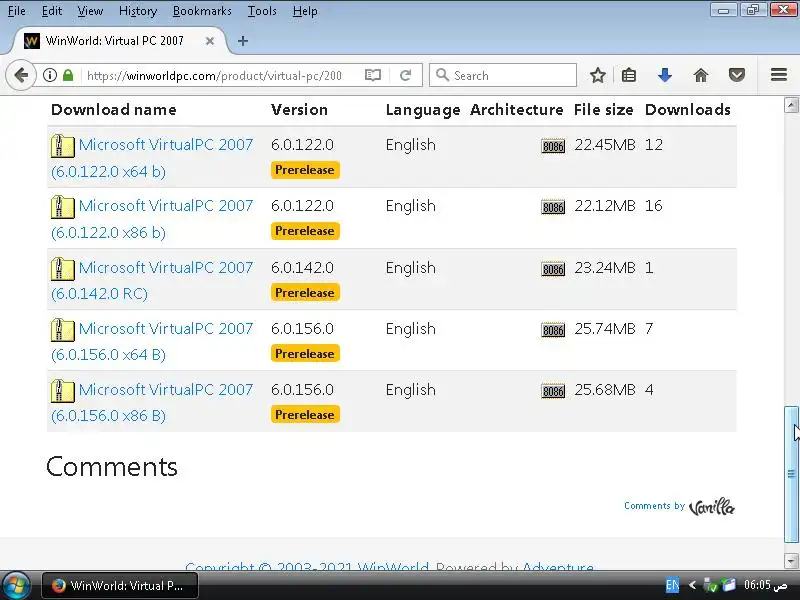Viewport: 800px width, 600px height.
Task: Open the History menu
Action: click(138, 11)
